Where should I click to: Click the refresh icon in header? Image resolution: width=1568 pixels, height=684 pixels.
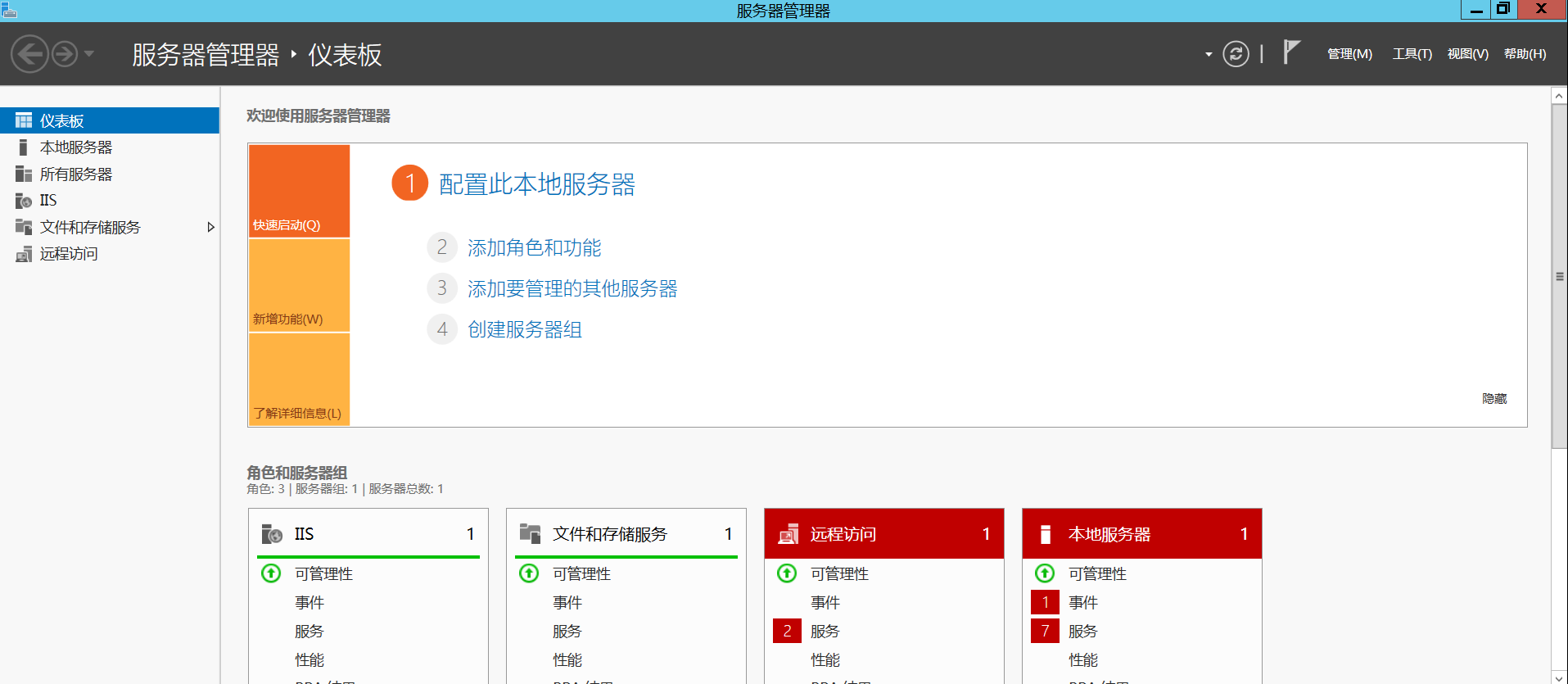tap(1236, 54)
